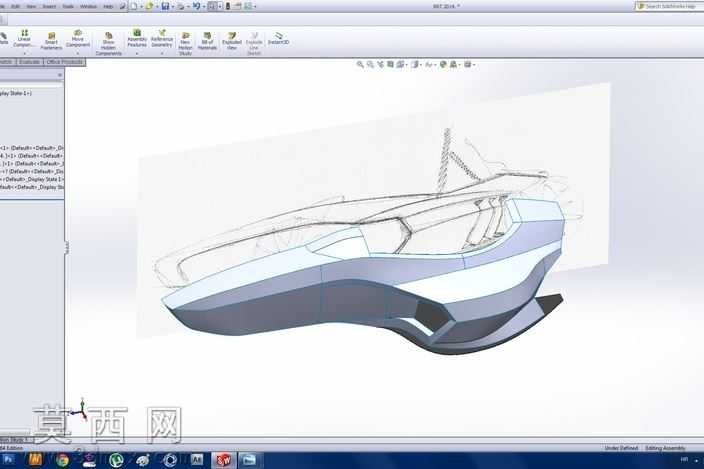Click the Display Style icon
Image resolution: width=704 pixels, height=469 pixels.
415,65
